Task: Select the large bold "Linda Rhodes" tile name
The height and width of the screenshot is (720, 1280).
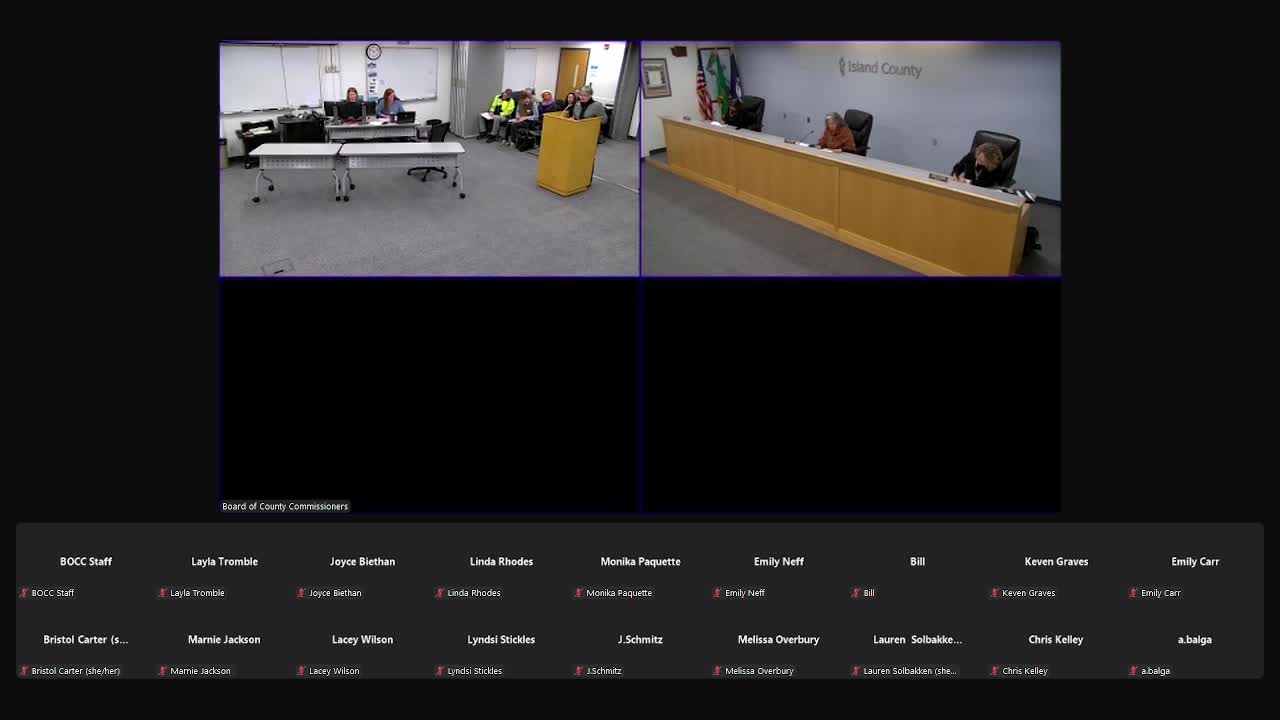Action: click(x=501, y=562)
